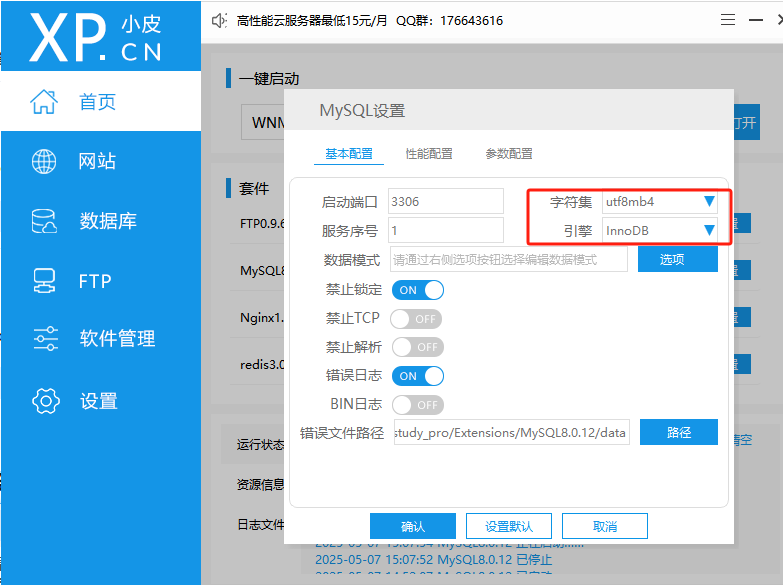Switch to the 参数配置 tab
The image size is (783, 585).
[509, 154]
